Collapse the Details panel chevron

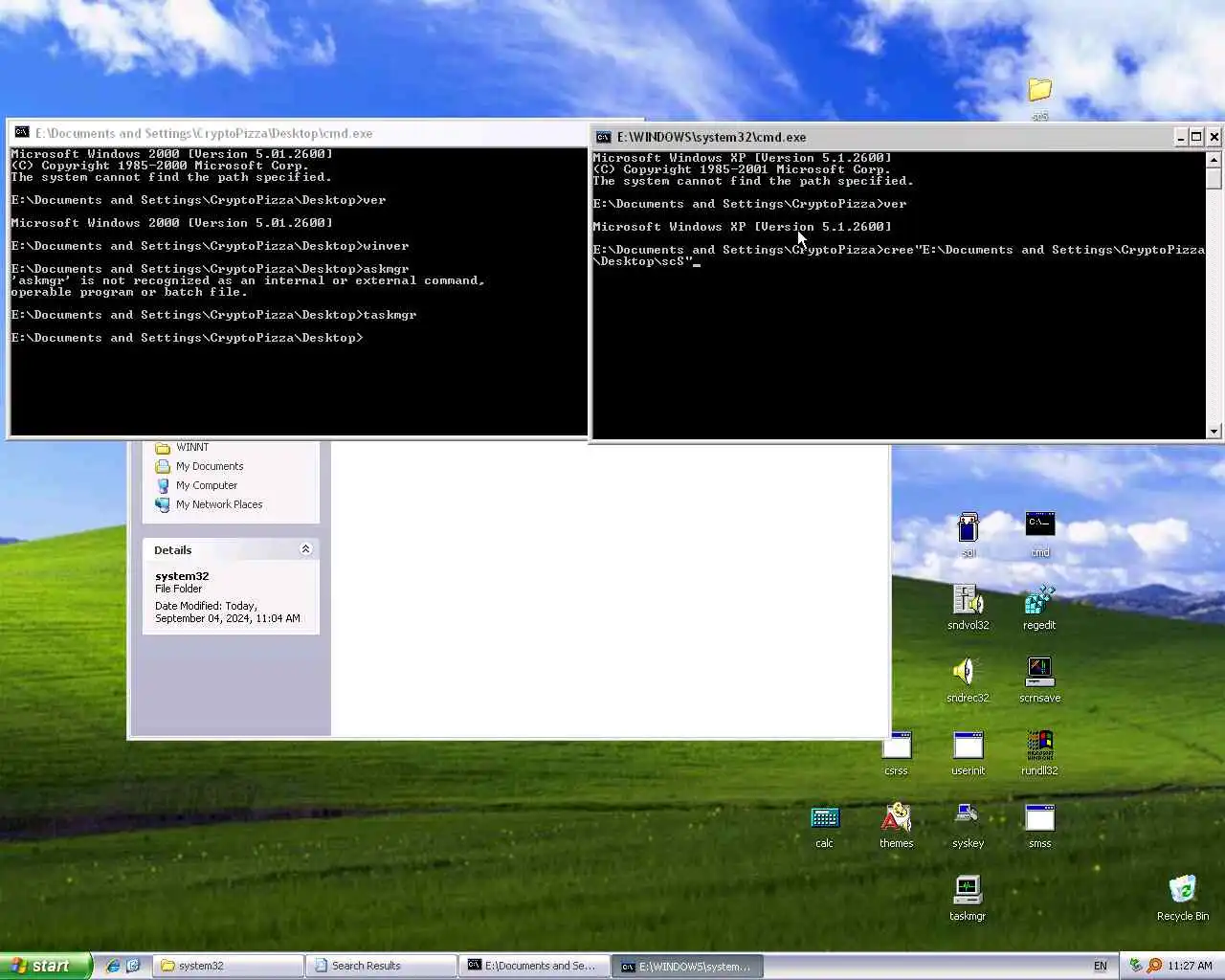click(305, 549)
